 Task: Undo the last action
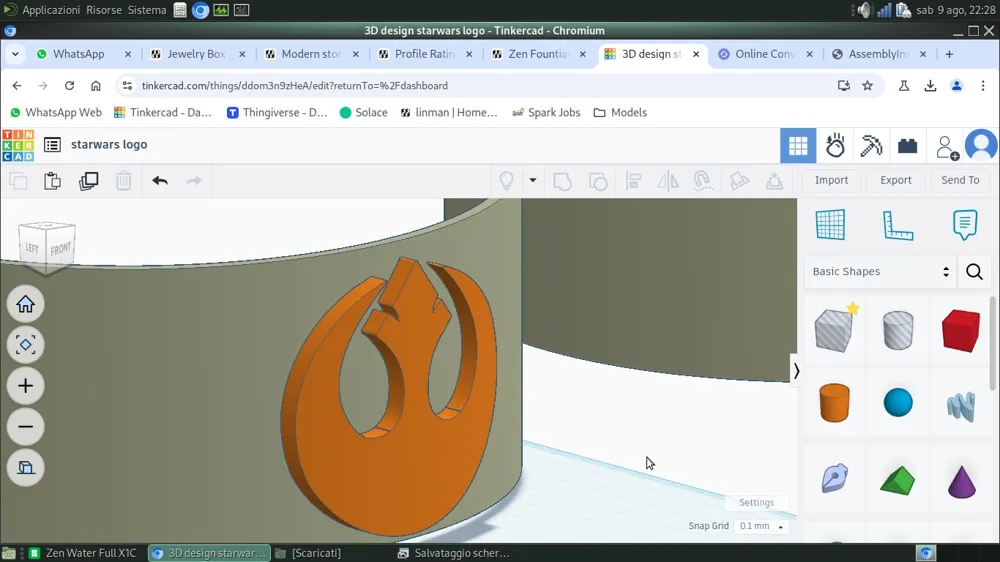coord(160,181)
